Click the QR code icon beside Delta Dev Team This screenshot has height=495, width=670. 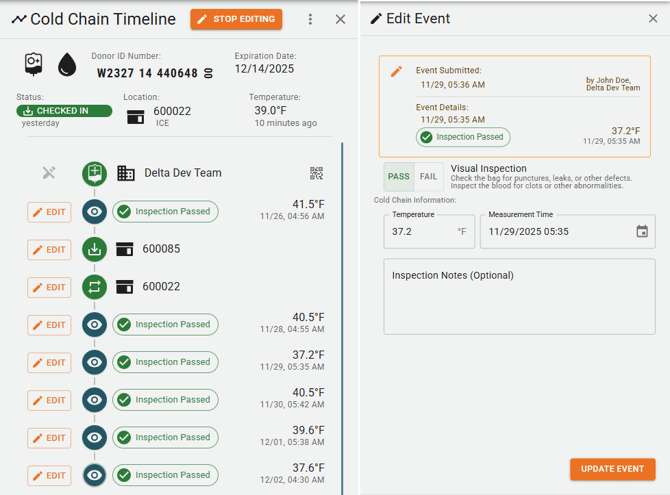pyautogui.click(x=316, y=173)
